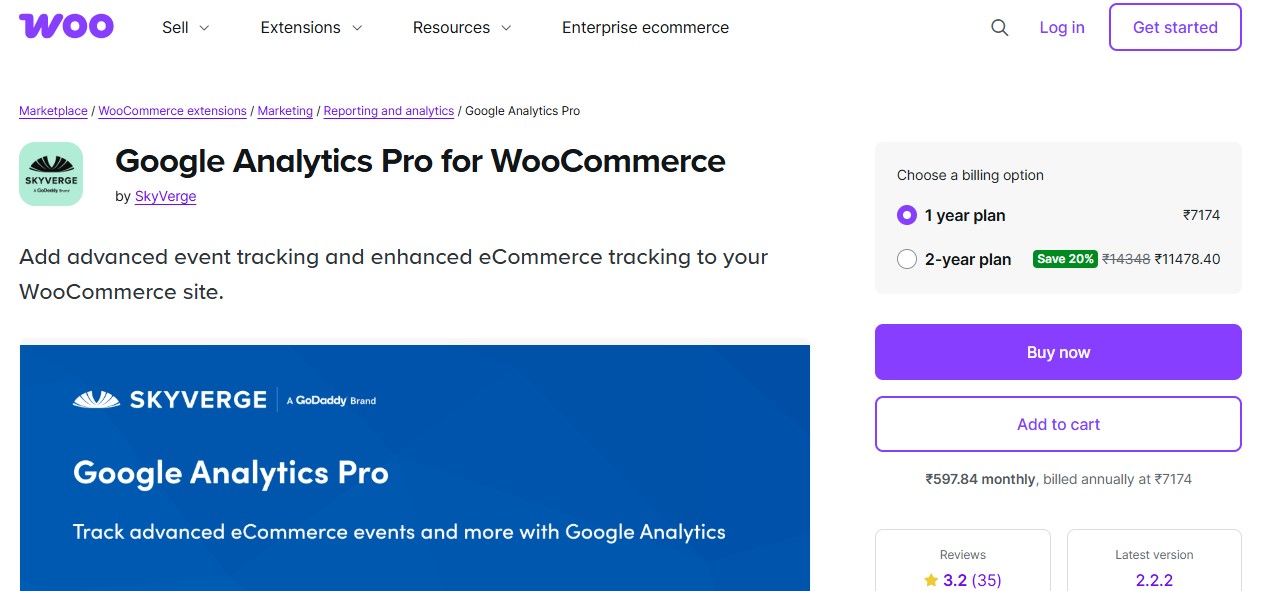
Task: Click the Woo logo to go home
Action: coord(66,26)
